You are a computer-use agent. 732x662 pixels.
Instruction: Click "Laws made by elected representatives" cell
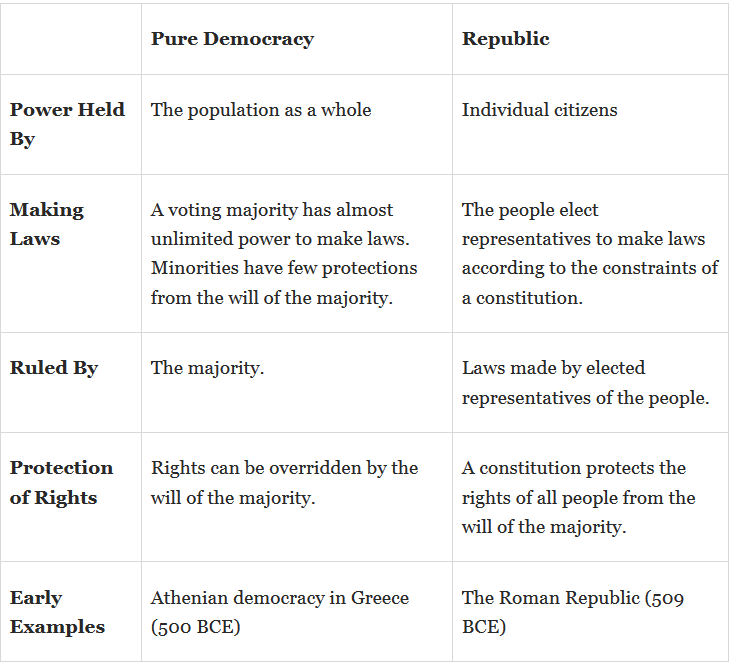point(585,382)
